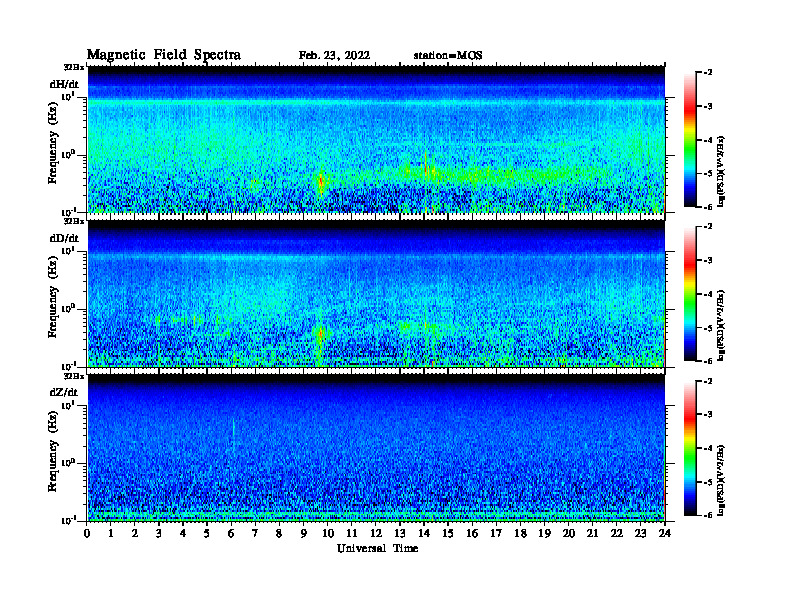This screenshot has height=612, width=792.
Task: Click the red burst near 9.7 UT in dH/dt
Action: point(321,181)
